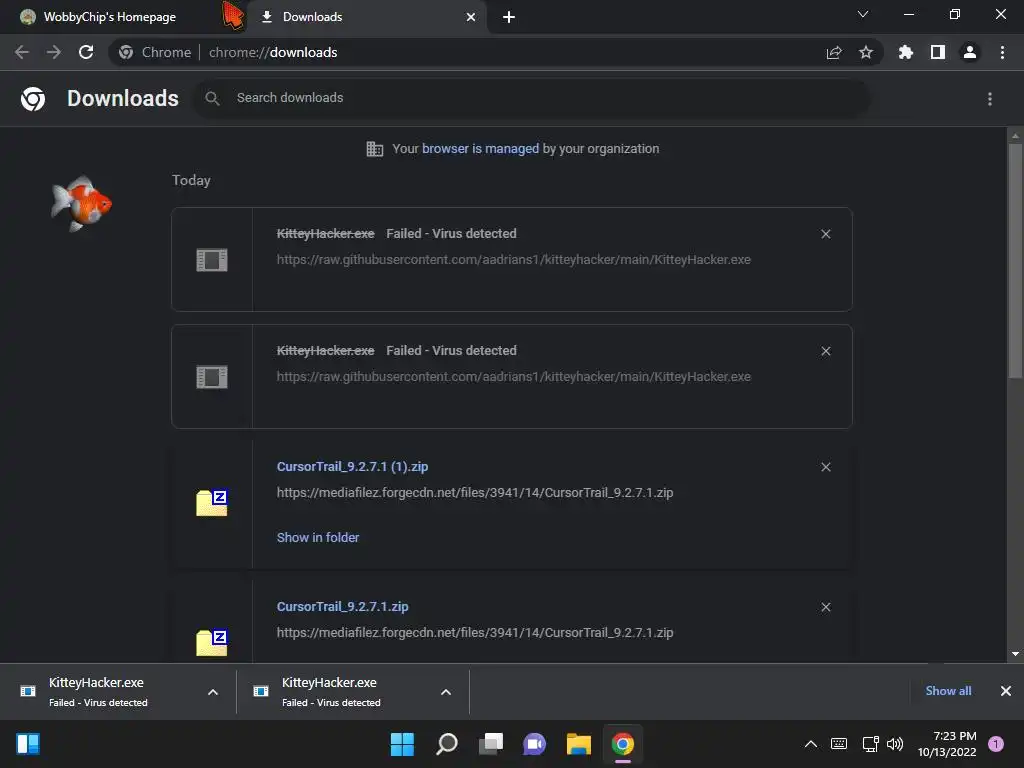Click the zip folder icon of CursorTrail_9.2.7.1.zip
This screenshot has height=768, width=1024.
click(x=212, y=643)
